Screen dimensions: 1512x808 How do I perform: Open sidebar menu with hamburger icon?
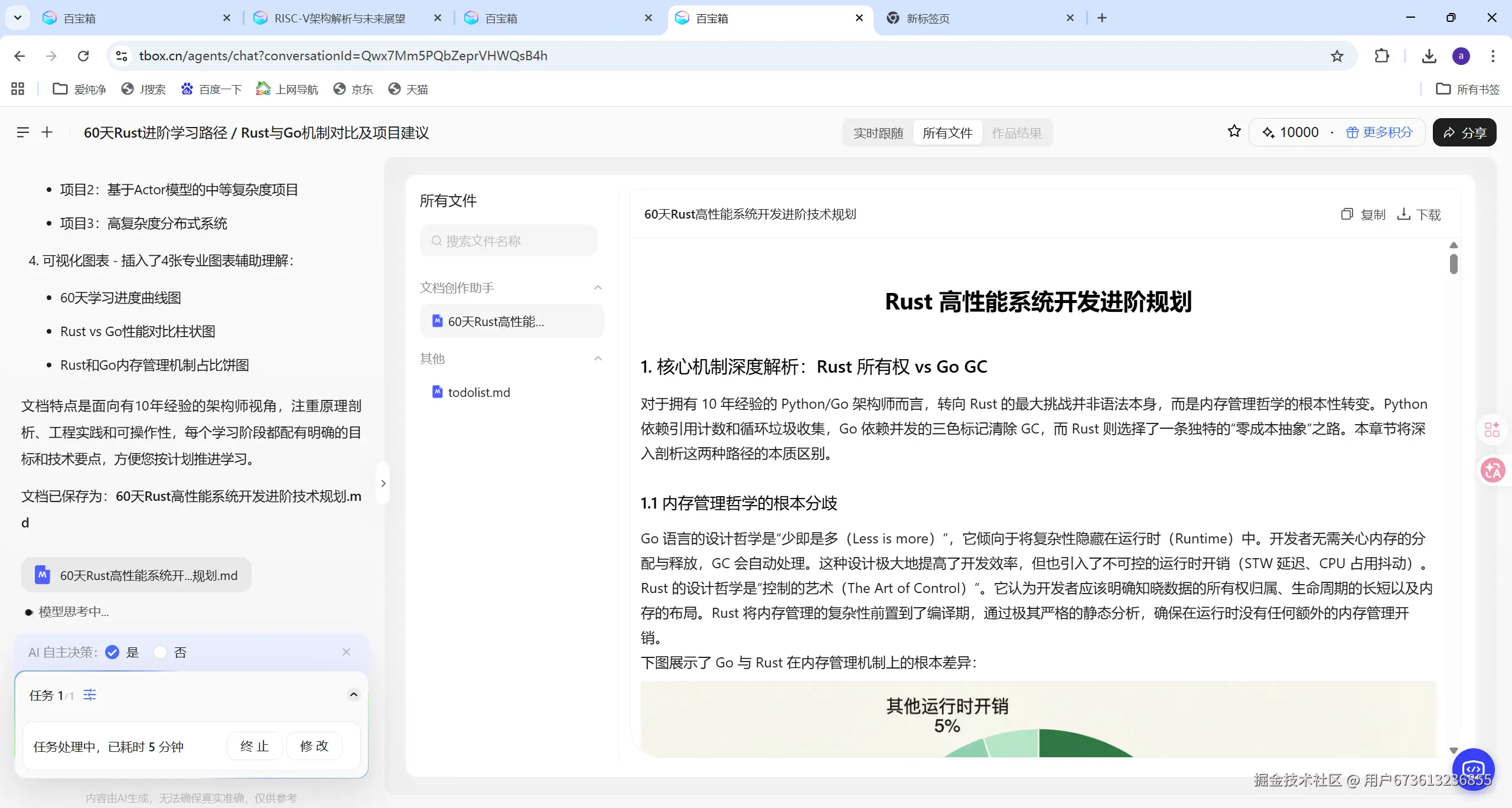tap(22, 132)
